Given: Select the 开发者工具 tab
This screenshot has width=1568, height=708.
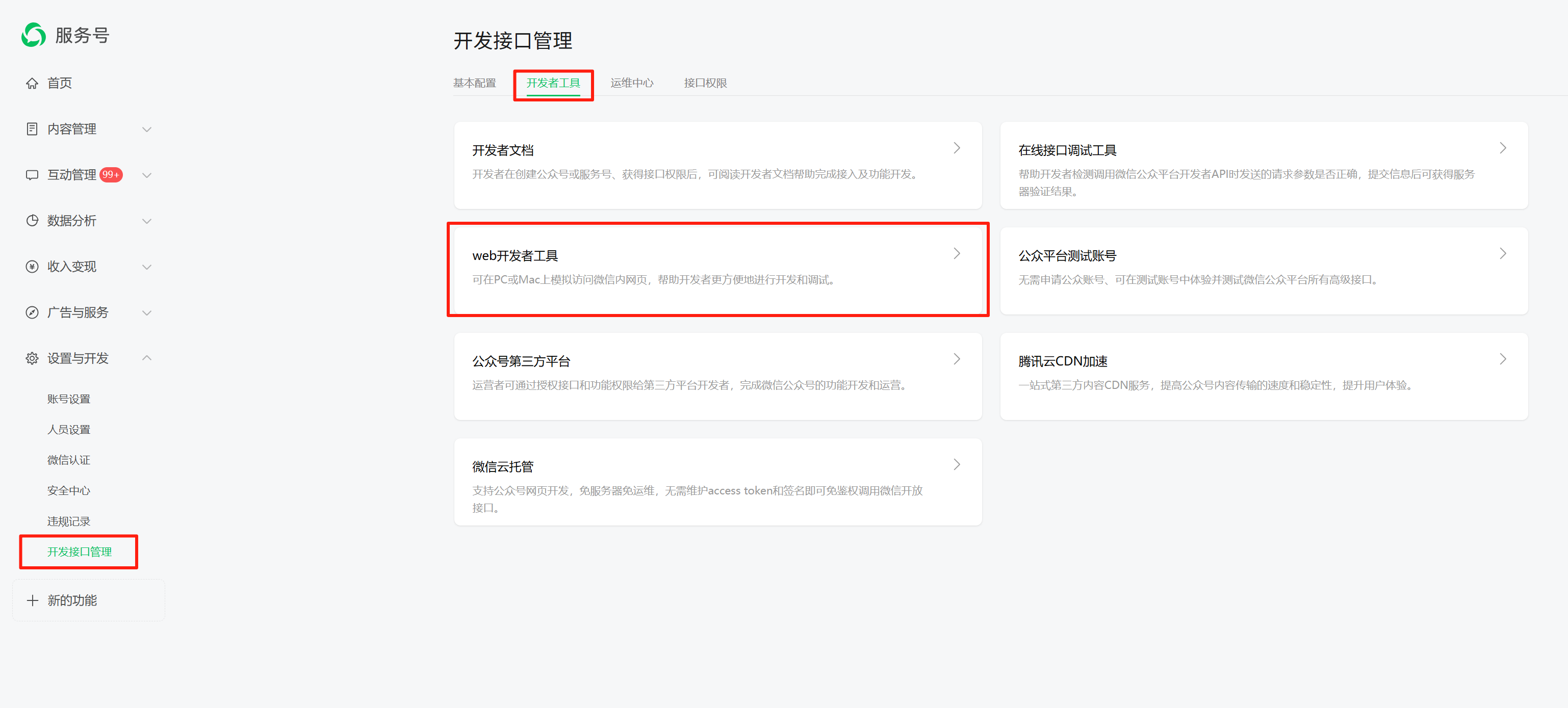Looking at the screenshot, I should click(553, 83).
